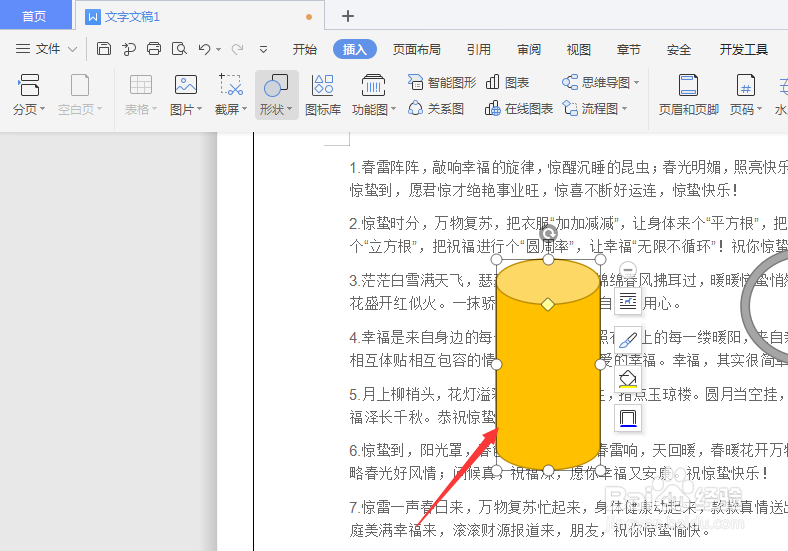This screenshot has height=551, width=788.
Task: Expand the Undo history dropdown arrow
Action: pos(218,49)
